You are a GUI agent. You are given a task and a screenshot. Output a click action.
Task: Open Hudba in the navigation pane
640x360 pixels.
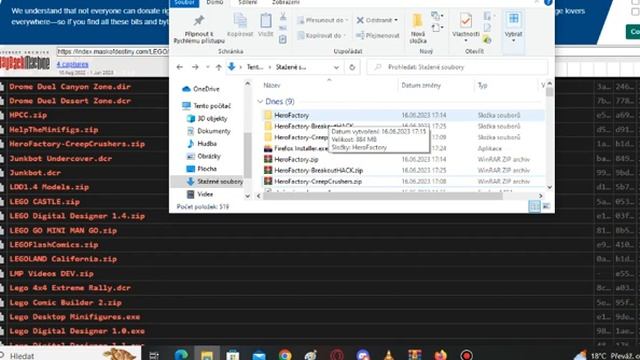pos(202,144)
